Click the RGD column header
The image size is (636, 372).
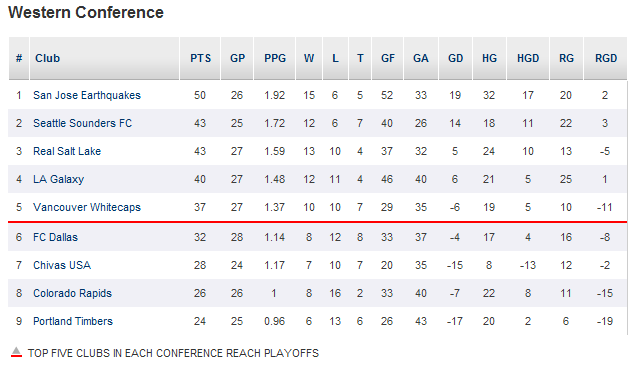pyautogui.click(x=606, y=58)
